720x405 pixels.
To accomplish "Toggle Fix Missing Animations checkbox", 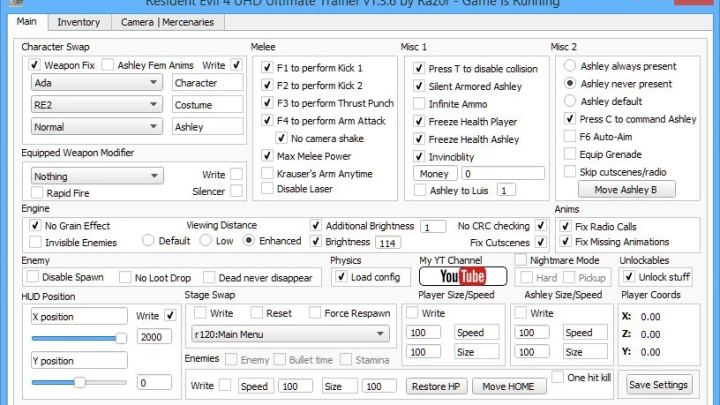I will coord(565,241).
